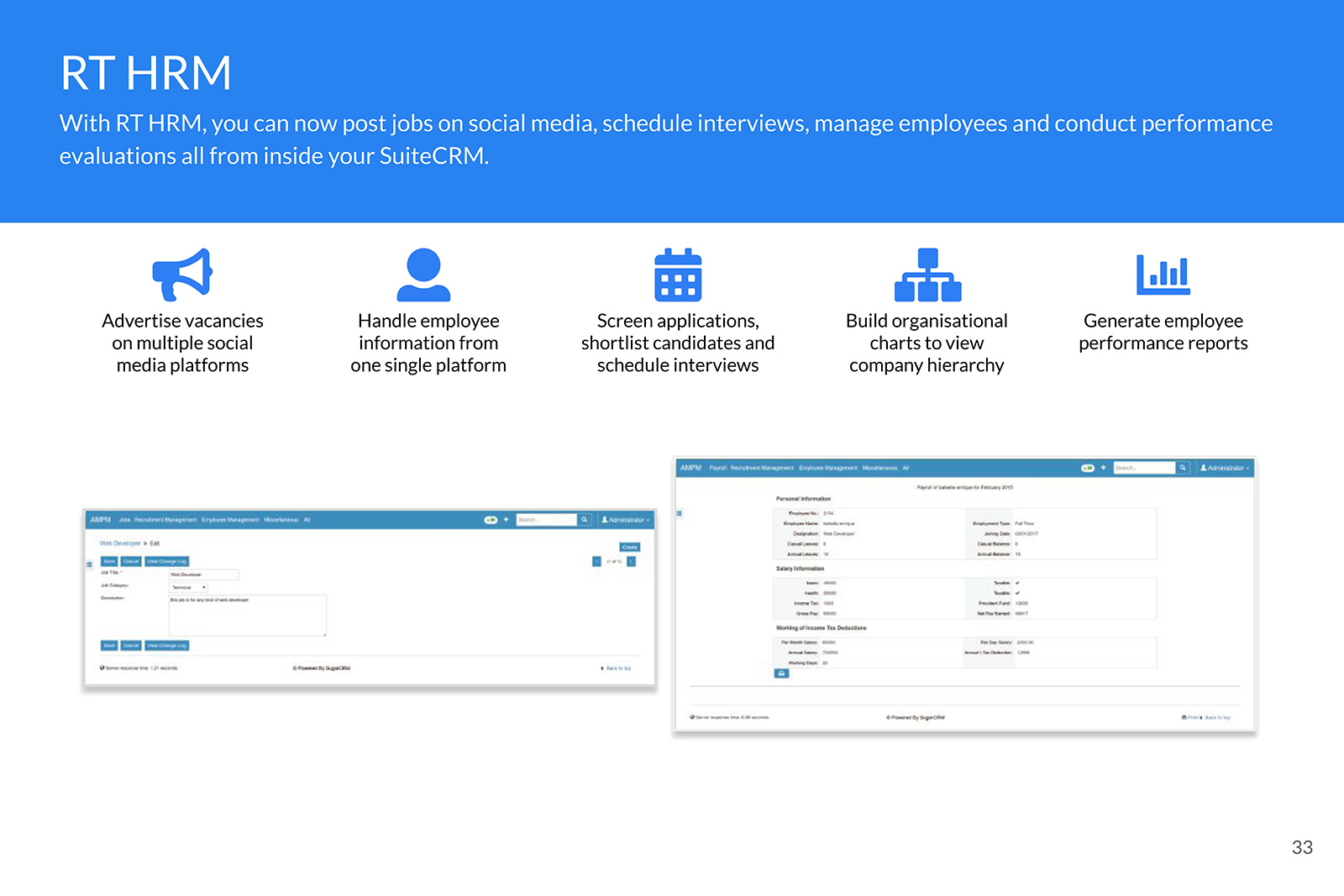
Task: Click the plus quick-create icon in the payroll screenshot
Action: point(1103,468)
